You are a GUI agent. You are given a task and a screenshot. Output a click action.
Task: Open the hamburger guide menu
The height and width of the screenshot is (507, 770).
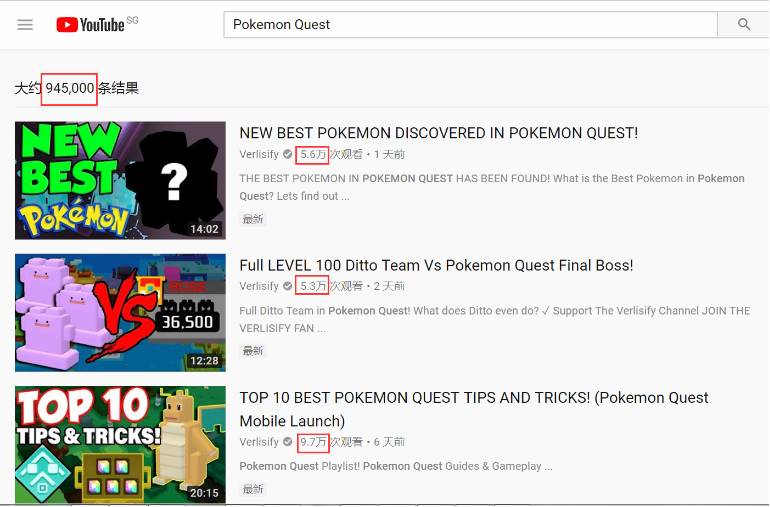tap(25, 25)
